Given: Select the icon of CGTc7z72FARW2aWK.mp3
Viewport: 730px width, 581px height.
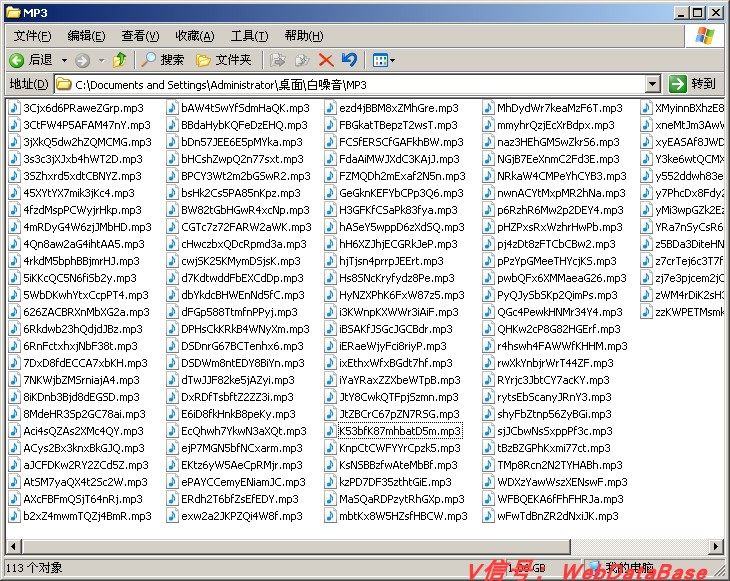Looking at the screenshot, I should tap(172, 227).
